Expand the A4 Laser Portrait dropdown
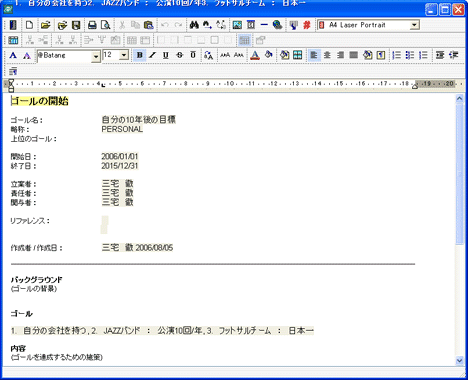Image resolution: width=468 pixels, height=380 pixels. point(414,25)
